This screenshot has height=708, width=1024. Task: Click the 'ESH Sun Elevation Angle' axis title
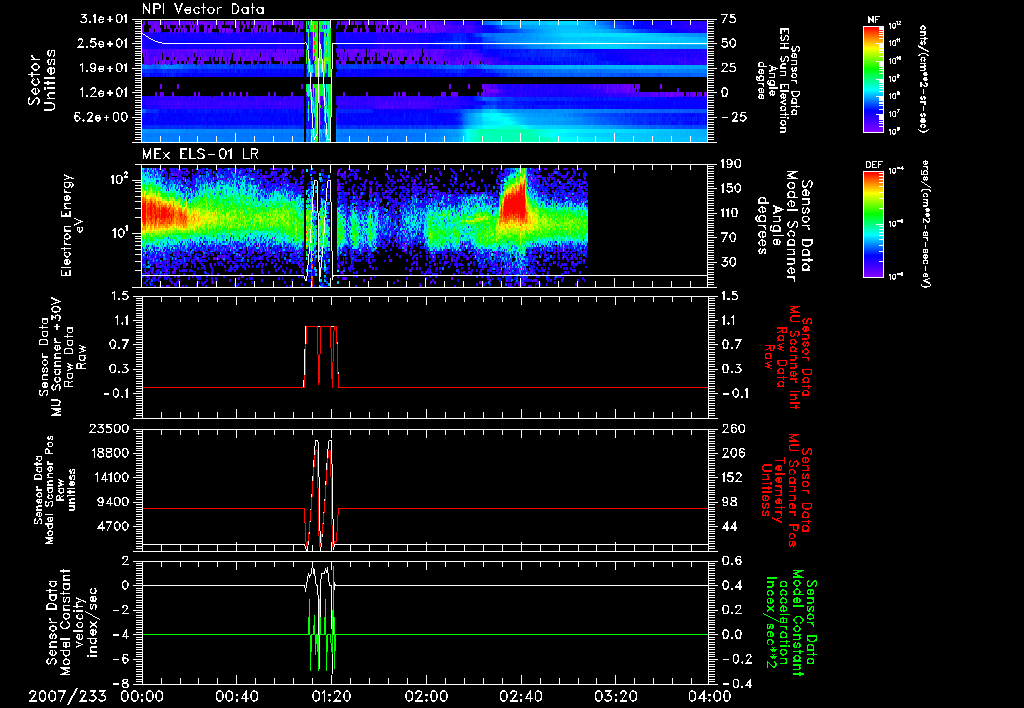(776, 80)
